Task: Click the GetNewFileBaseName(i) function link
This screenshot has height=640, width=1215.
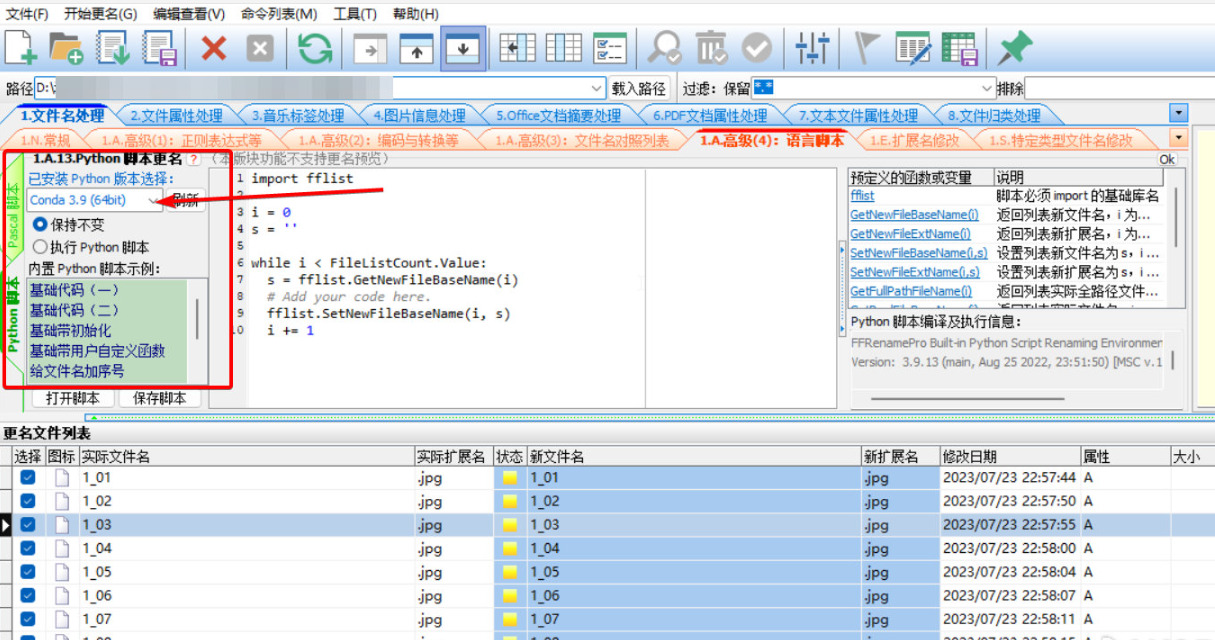Action: click(914, 215)
